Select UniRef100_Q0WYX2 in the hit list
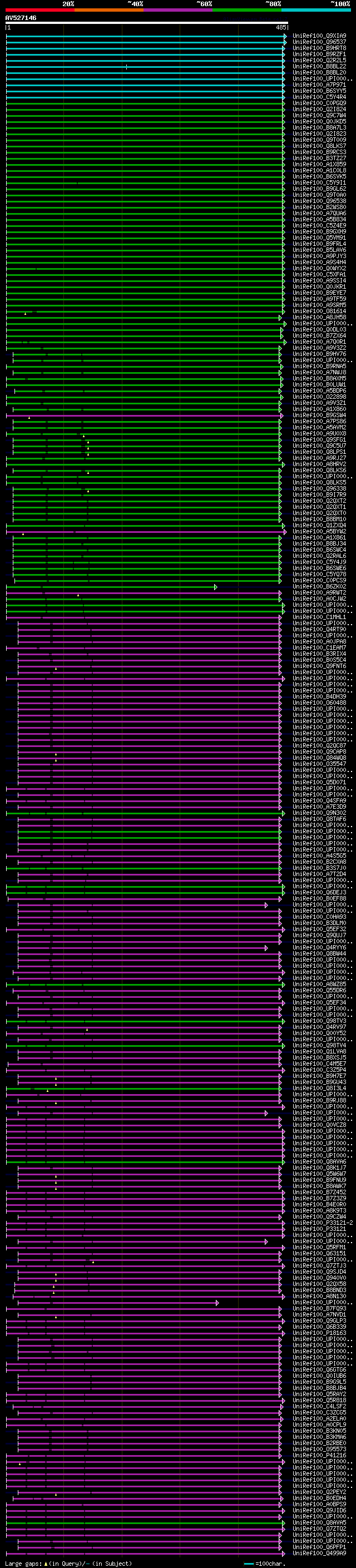 (x=319, y=269)
